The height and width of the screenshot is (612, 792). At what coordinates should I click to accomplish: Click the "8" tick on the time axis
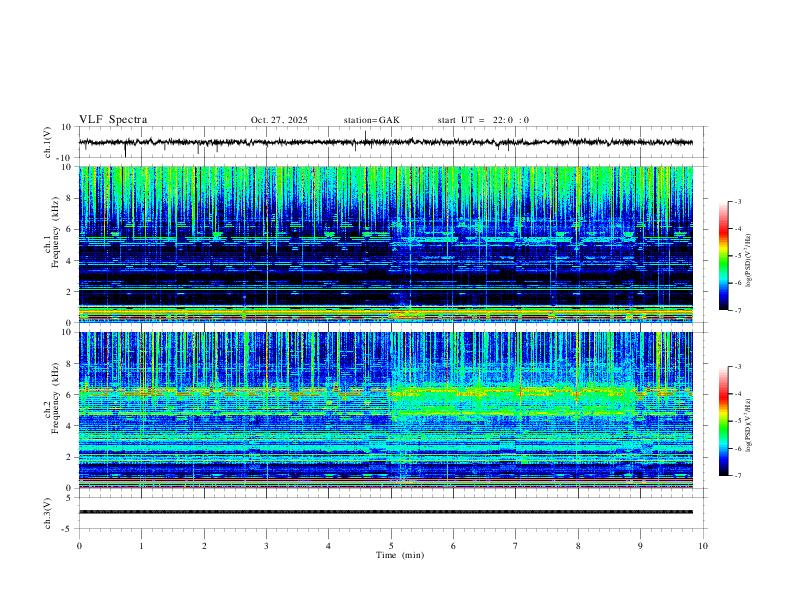[x=578, y=546]
